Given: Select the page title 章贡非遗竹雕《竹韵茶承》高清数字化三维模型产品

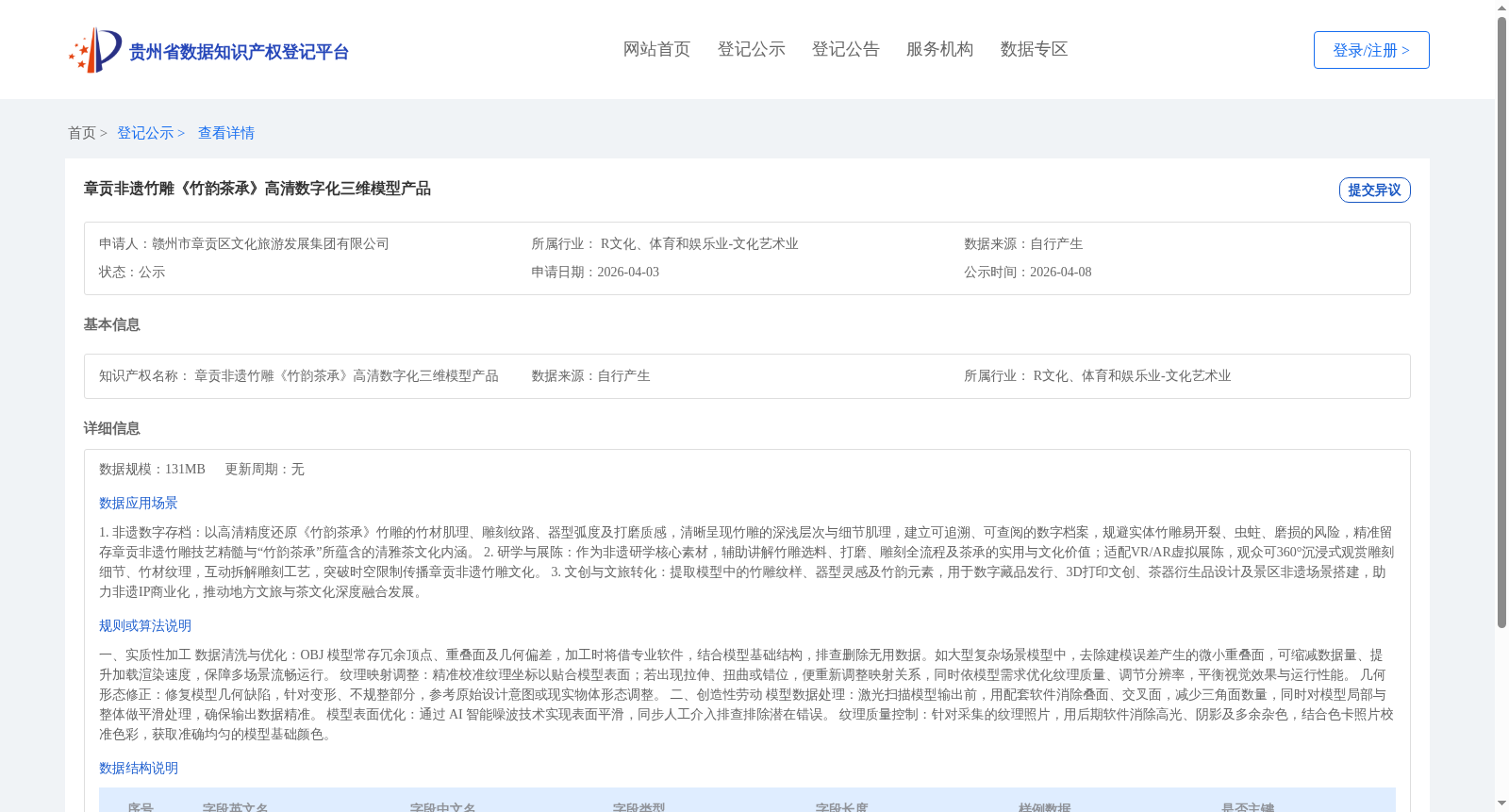Looking at the screenshot, I should point(257,189).
